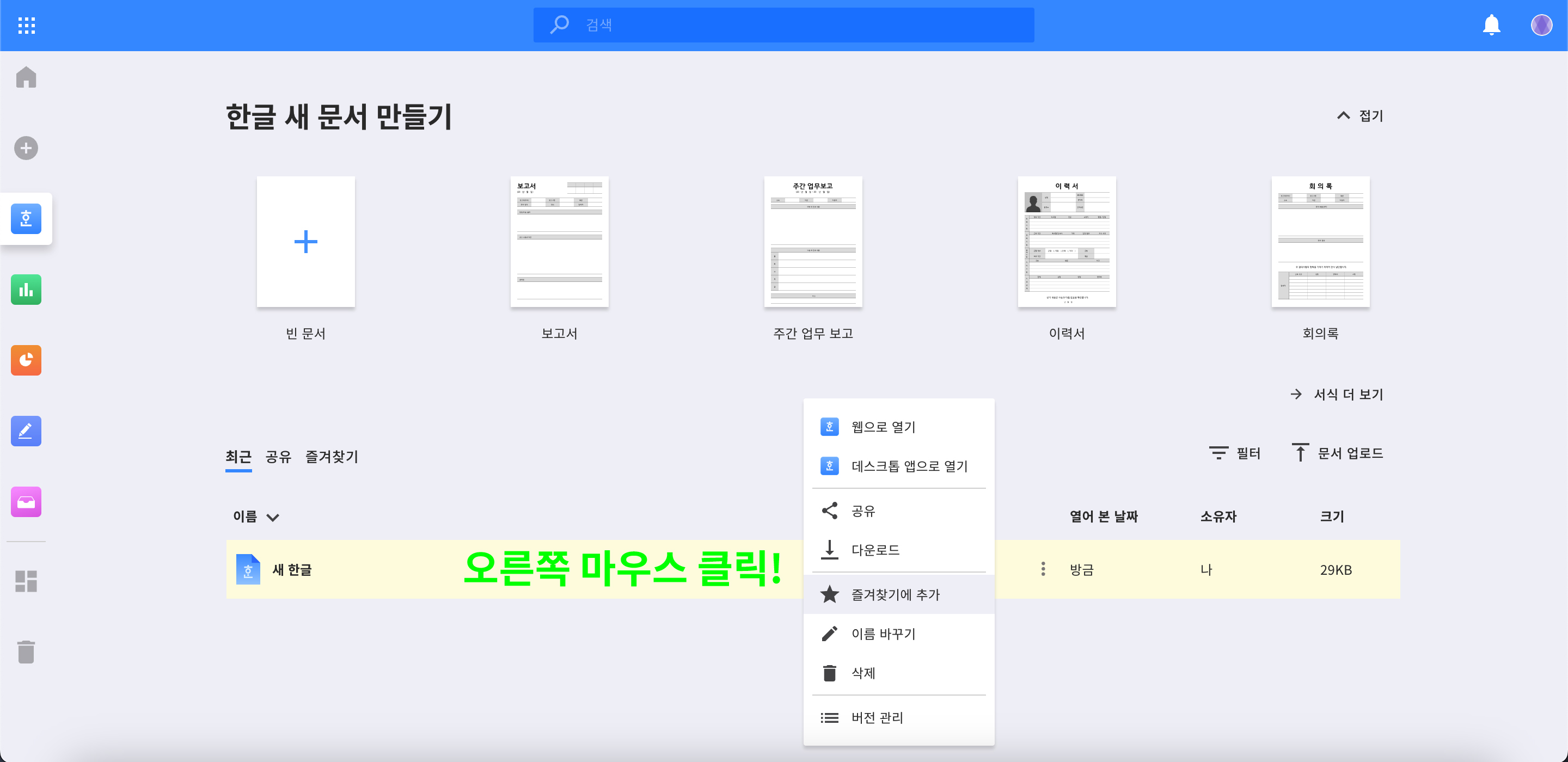Pick the 회의록 template thumbnail
This screenshot has width=1568, height=762.
[x=1321, y=242]
